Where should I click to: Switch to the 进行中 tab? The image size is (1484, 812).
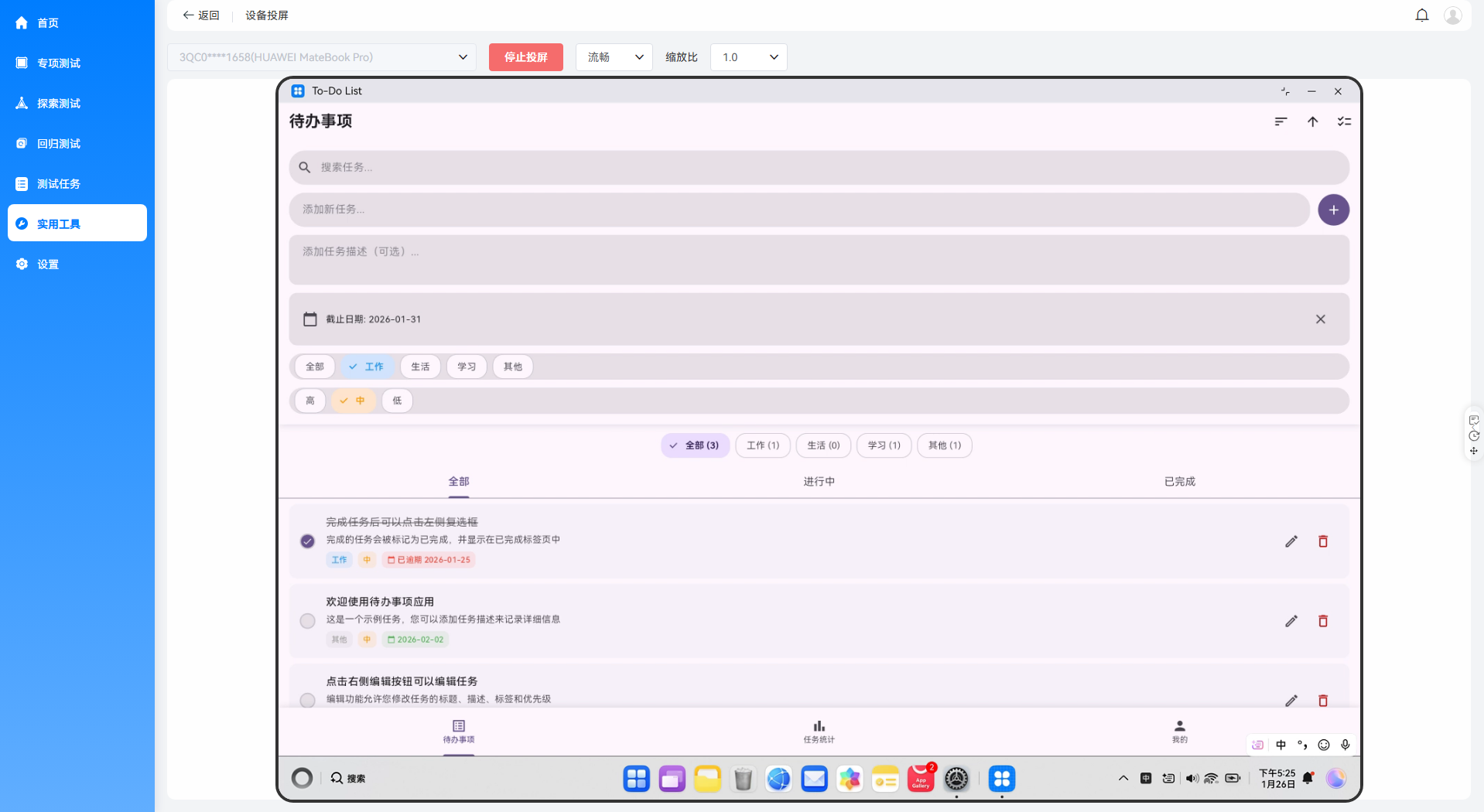[819, 481]
